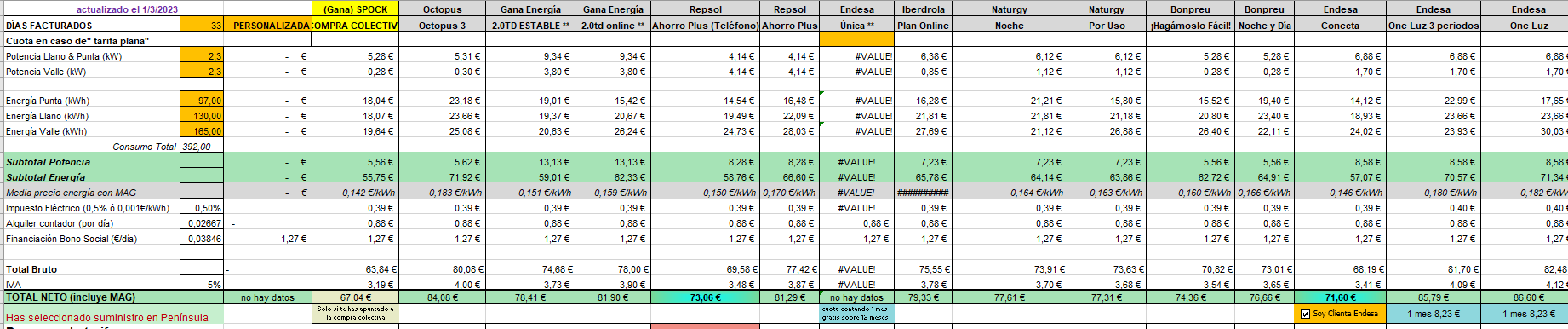Screen dimensions: 1568x329
Task: Click total neto cell 81,90 €
Action: 613,297
